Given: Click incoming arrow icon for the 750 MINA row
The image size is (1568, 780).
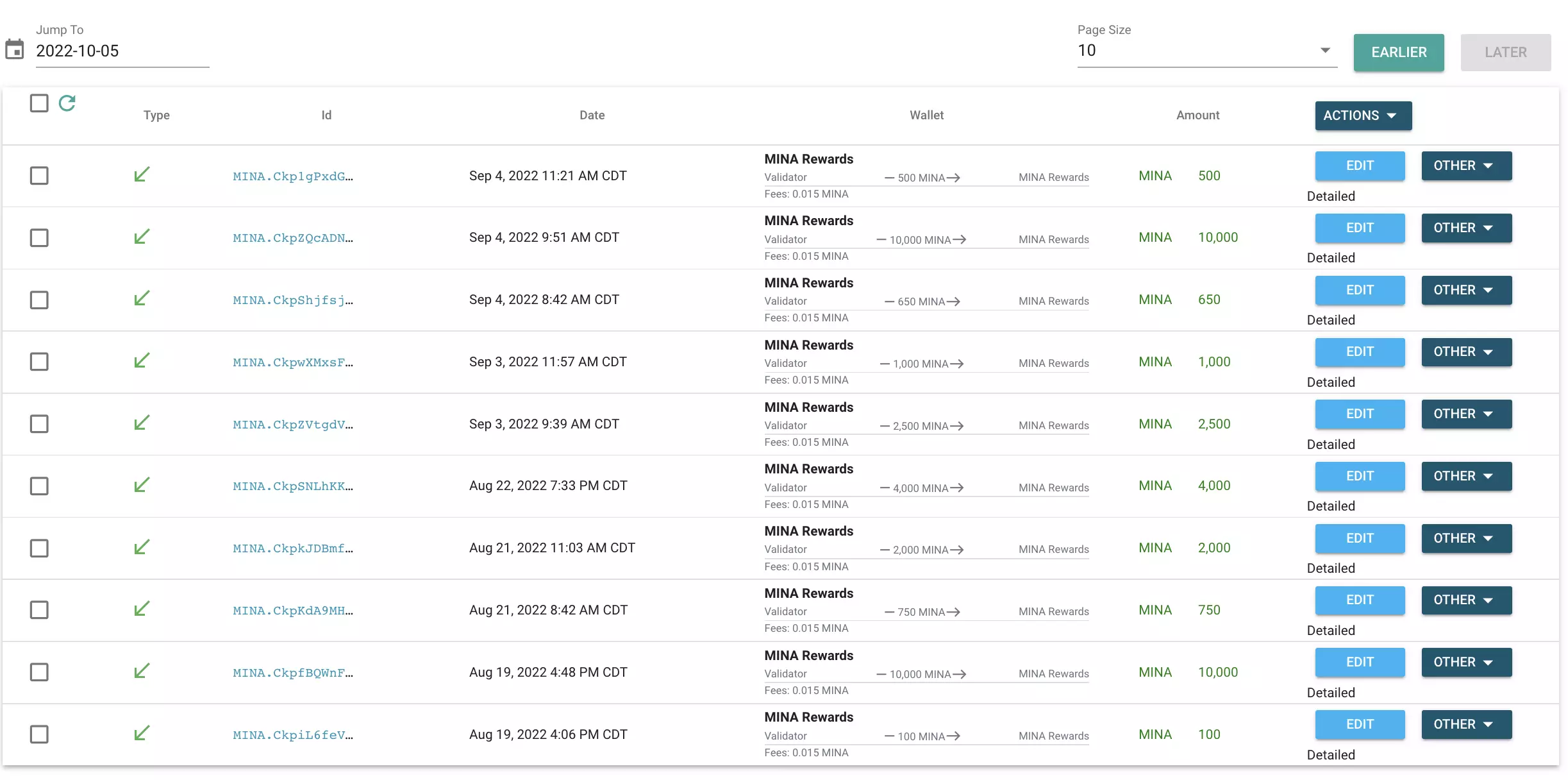Looking at the screenshot, I should [142, 609].
